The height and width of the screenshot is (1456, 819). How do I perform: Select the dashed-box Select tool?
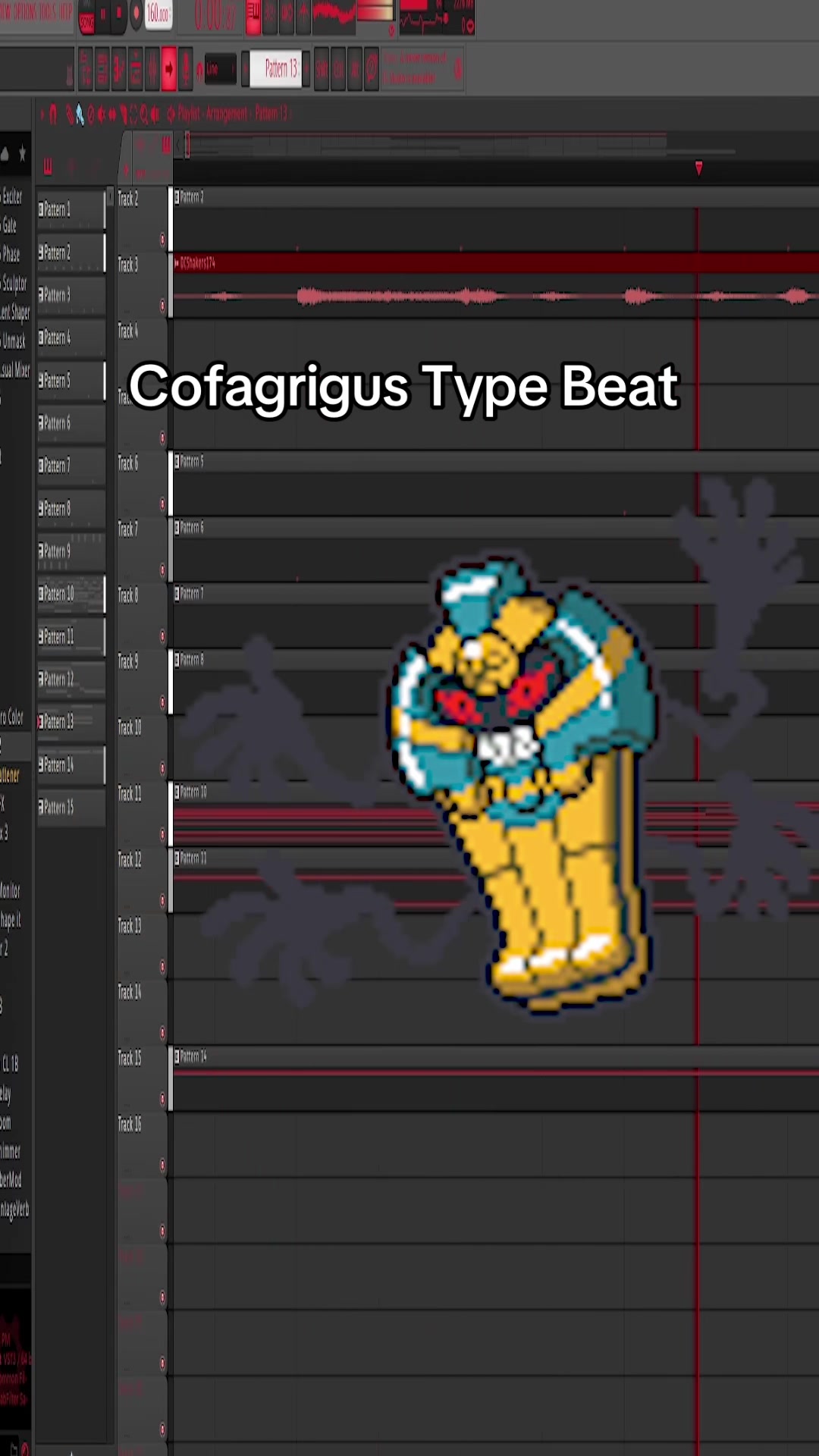[x=133, y=116]
